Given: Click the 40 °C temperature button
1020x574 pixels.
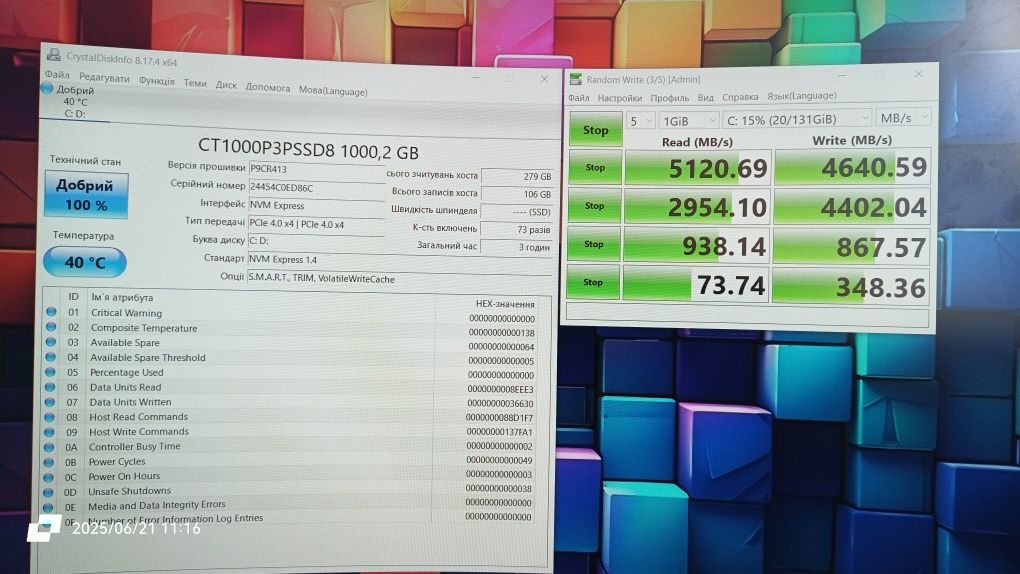Looking at the screenshot, I should click(x=85, y=262).
